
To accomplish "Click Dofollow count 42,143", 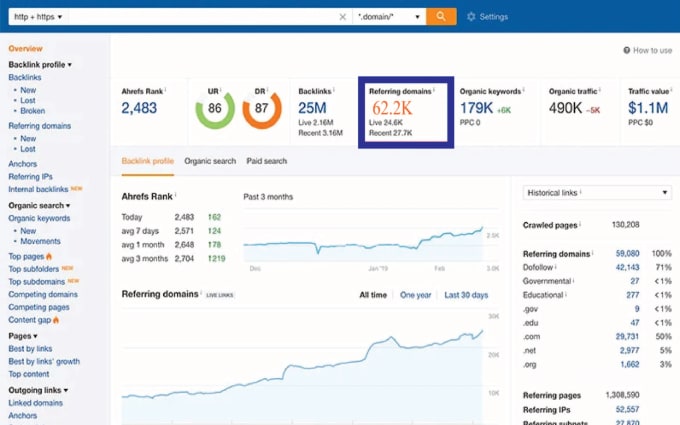I will [x=627, y=268].
